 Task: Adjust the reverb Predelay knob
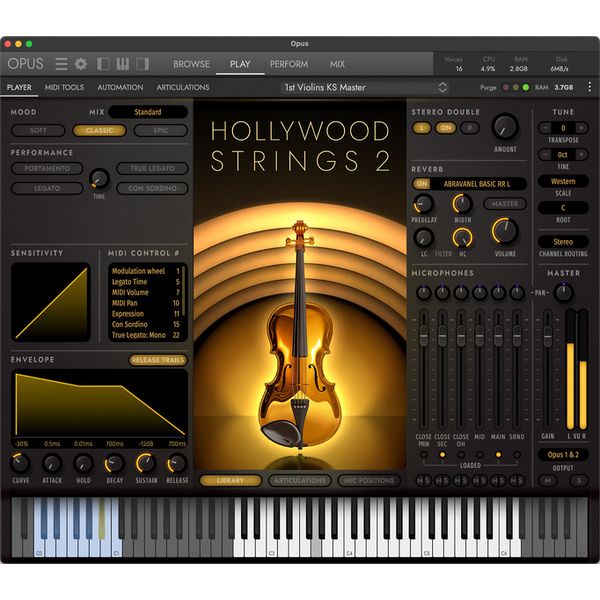tap(423, 204)
